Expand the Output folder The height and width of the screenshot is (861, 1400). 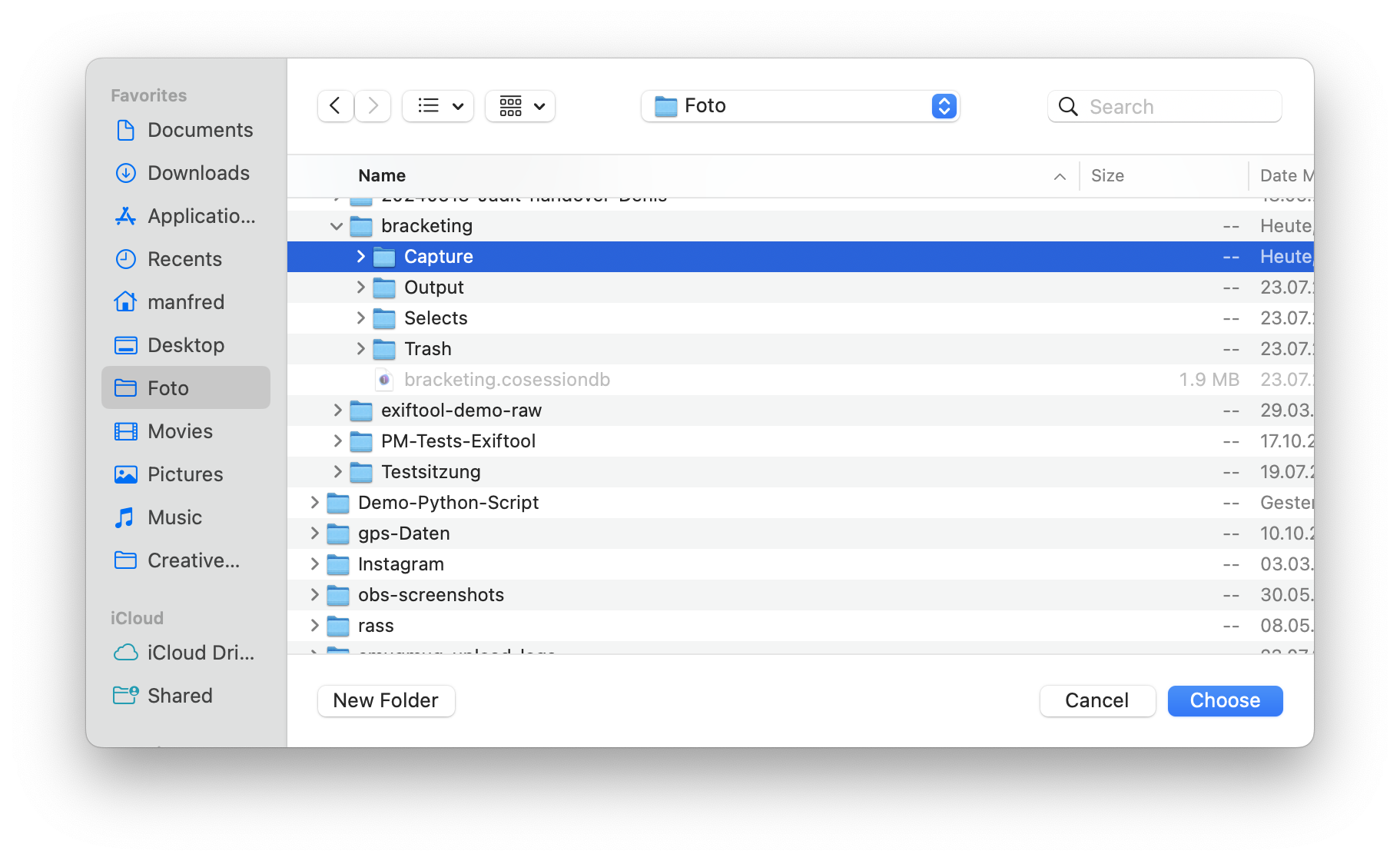pos(360,288)
